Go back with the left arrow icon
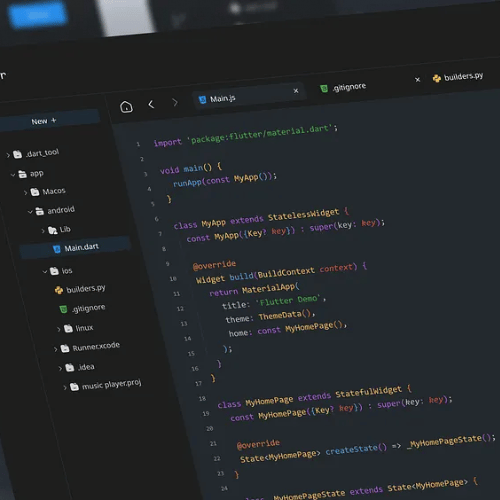The image size is (500, 500). point(151,104)
